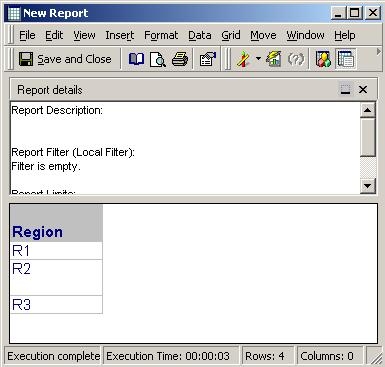Close the Report details pane
The image size is (385, 367).
363,89
